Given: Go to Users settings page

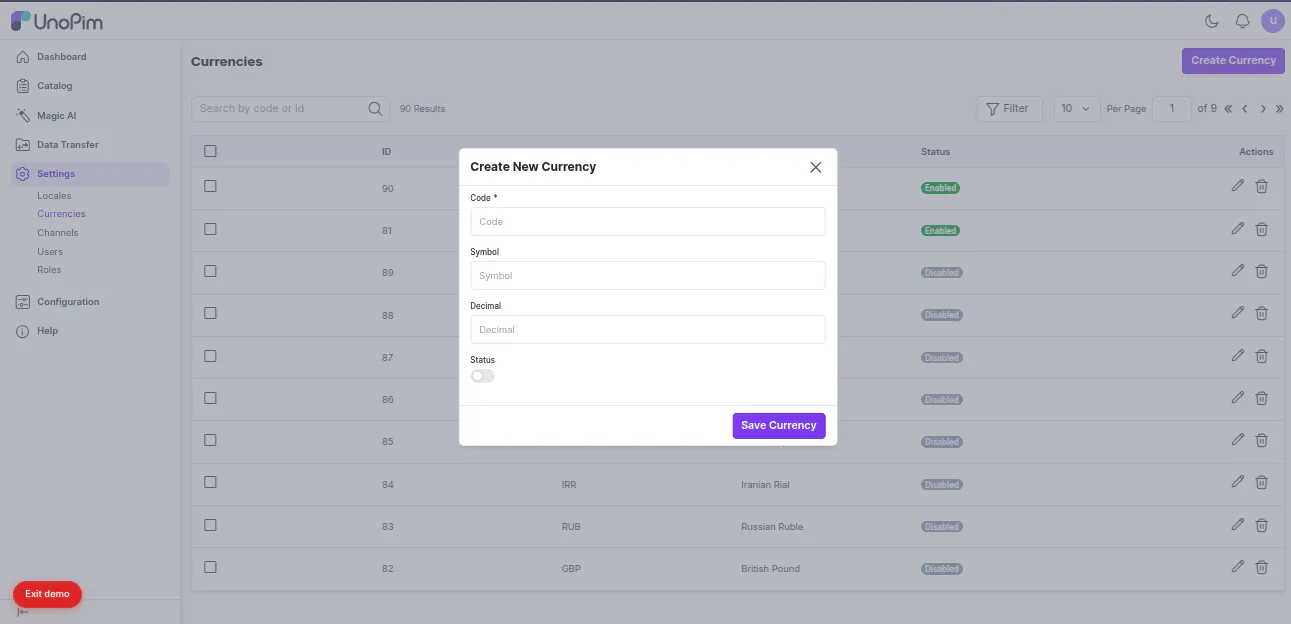Looking at the screenshot, I should pos(50,252).
